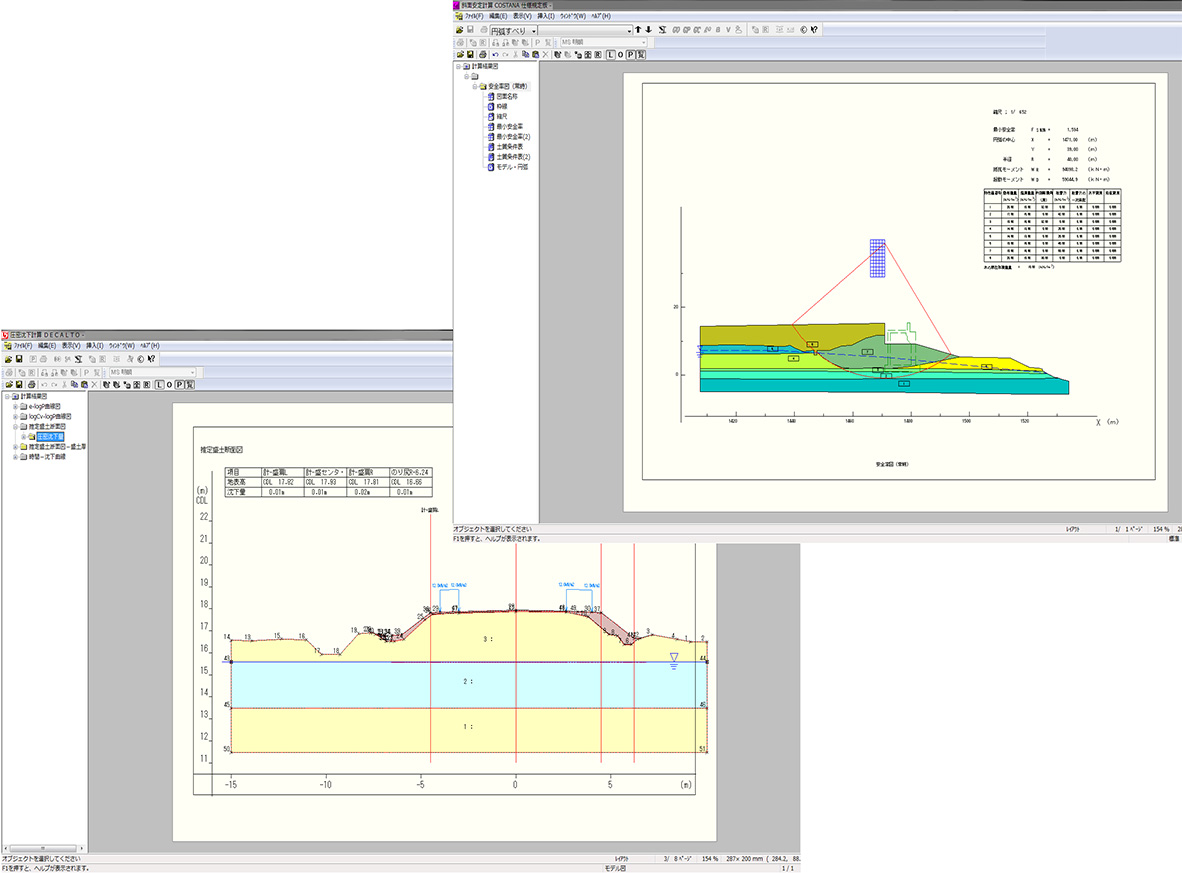Click blue hatched circle-center grid in COSTANA drawing
Image resolution: width=1182 pixels, height=873 pixels.
point(877,259)
